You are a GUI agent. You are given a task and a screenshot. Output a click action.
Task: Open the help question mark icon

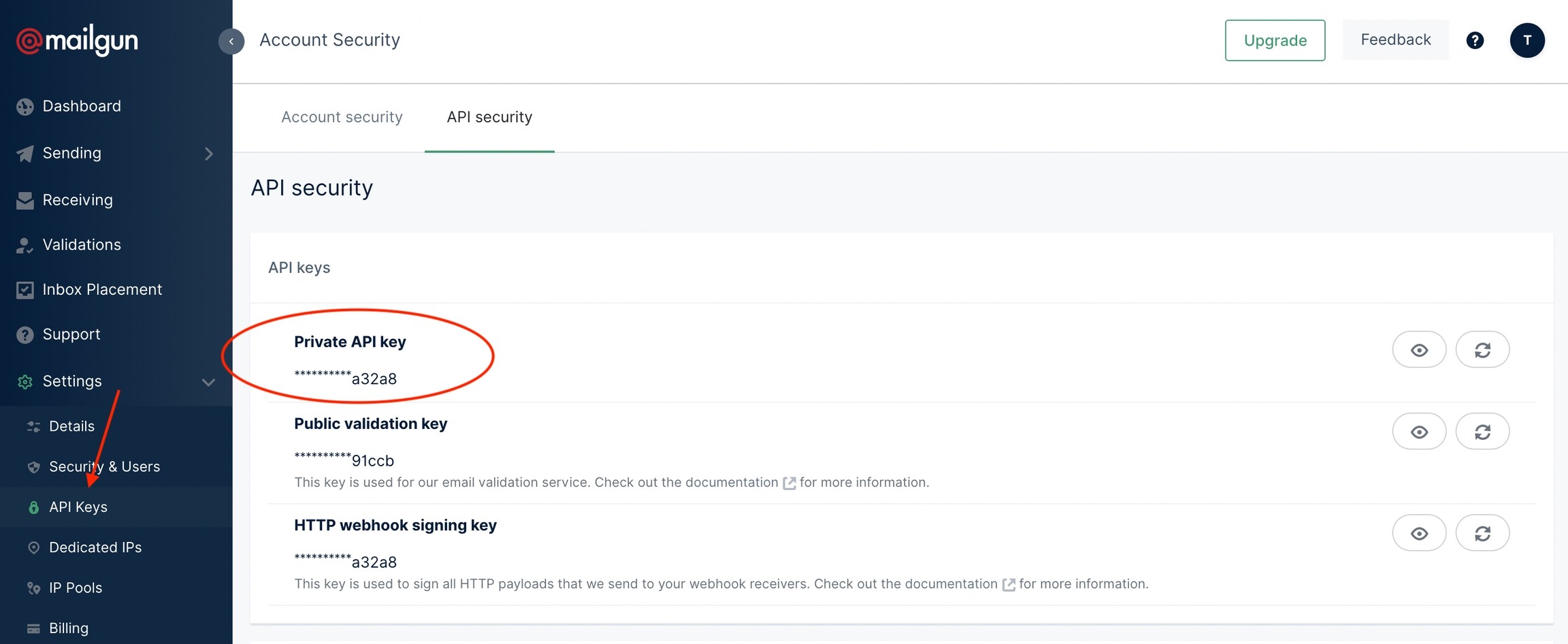1475,41
